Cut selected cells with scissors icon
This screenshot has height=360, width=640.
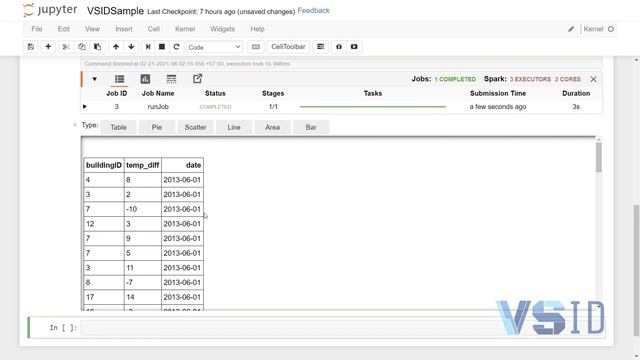(x=66, y=47)
